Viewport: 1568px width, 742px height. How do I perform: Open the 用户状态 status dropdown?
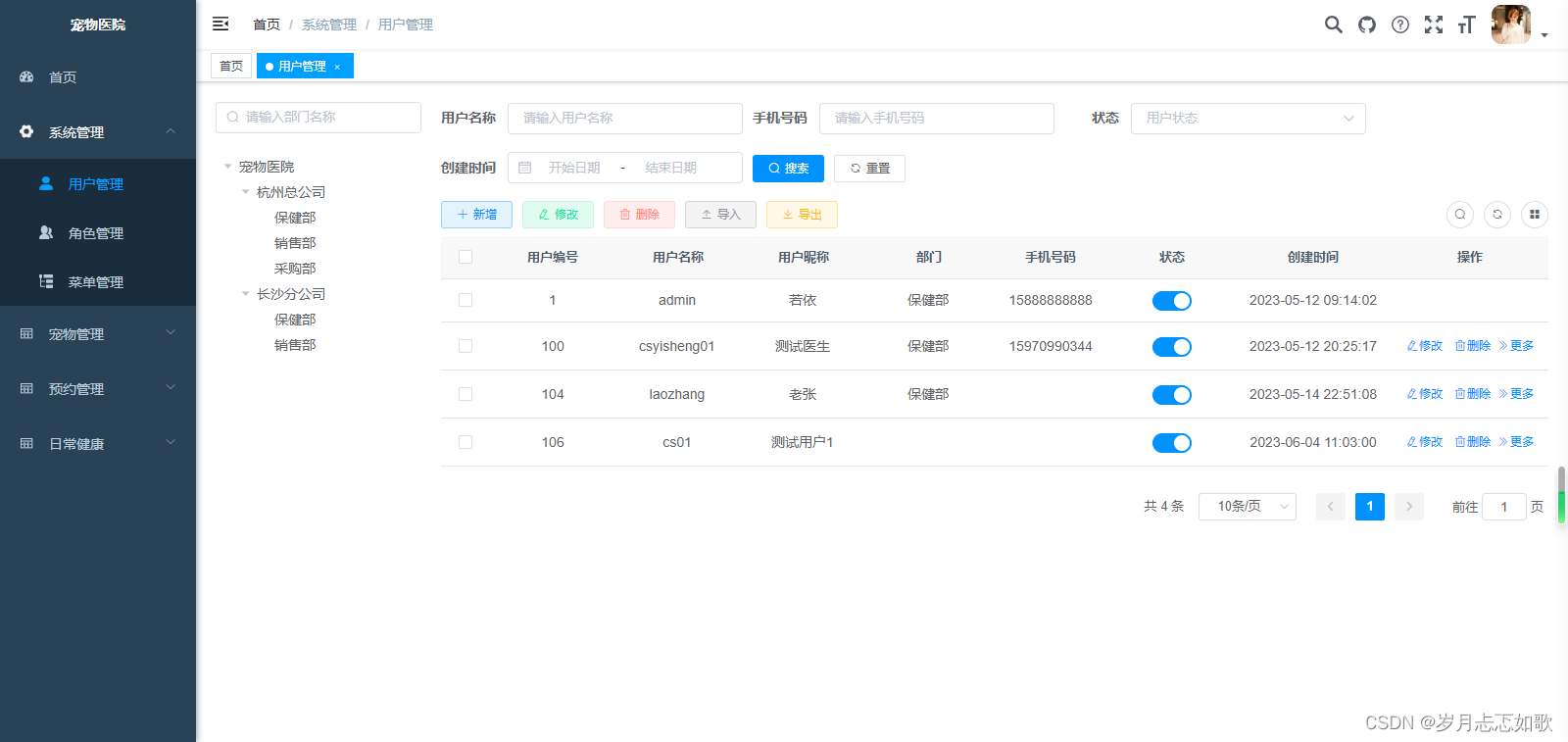(1249, 118)
